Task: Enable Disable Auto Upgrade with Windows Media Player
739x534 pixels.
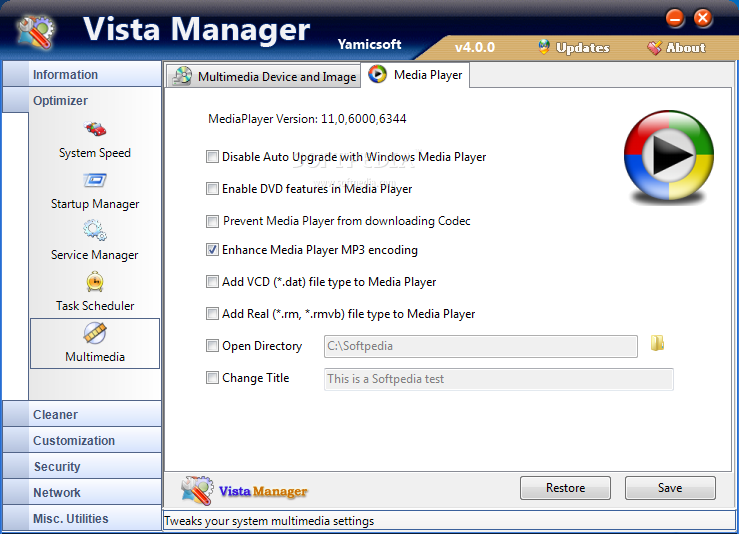Action: coord(213,156)
